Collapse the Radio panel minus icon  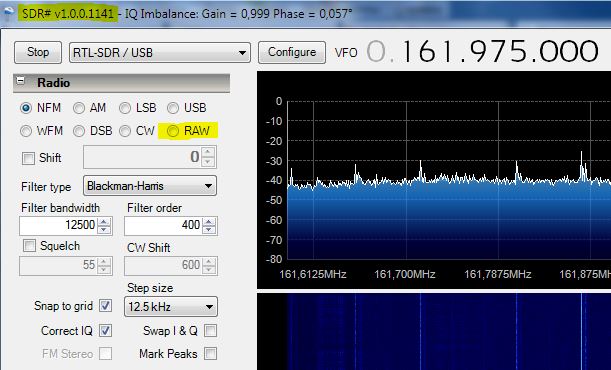point(20,81)
